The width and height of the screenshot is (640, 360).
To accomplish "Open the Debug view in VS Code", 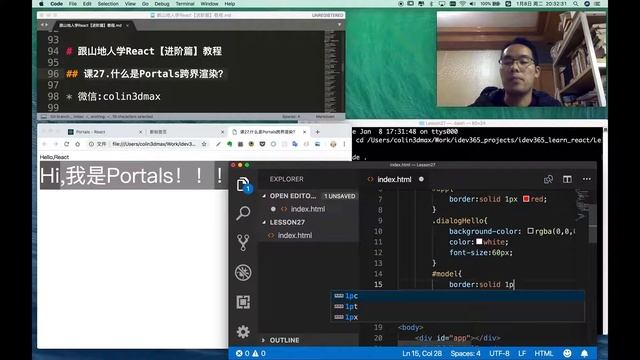I will click(243, 273).
